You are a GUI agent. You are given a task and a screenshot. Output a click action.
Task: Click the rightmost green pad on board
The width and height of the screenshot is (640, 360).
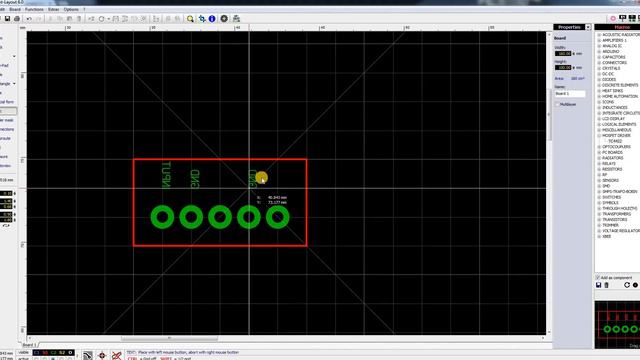278,217
